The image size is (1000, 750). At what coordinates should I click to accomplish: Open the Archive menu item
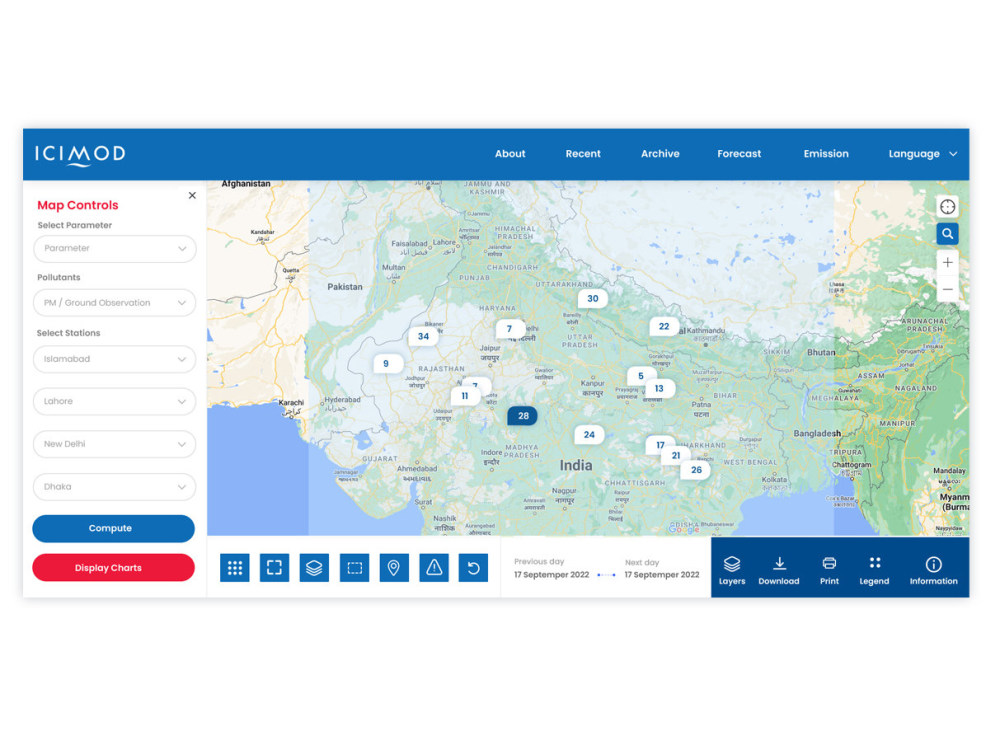click(660, 154)
